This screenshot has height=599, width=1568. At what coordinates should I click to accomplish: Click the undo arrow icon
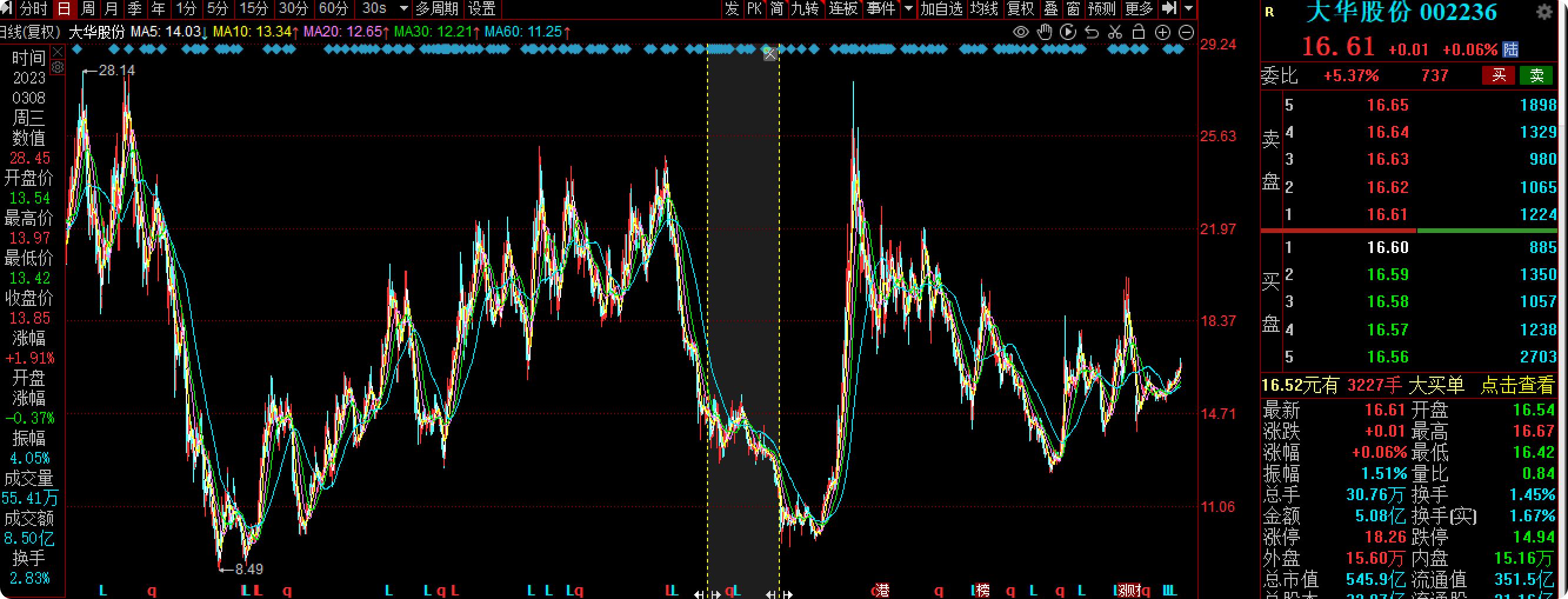(1092, 32)
